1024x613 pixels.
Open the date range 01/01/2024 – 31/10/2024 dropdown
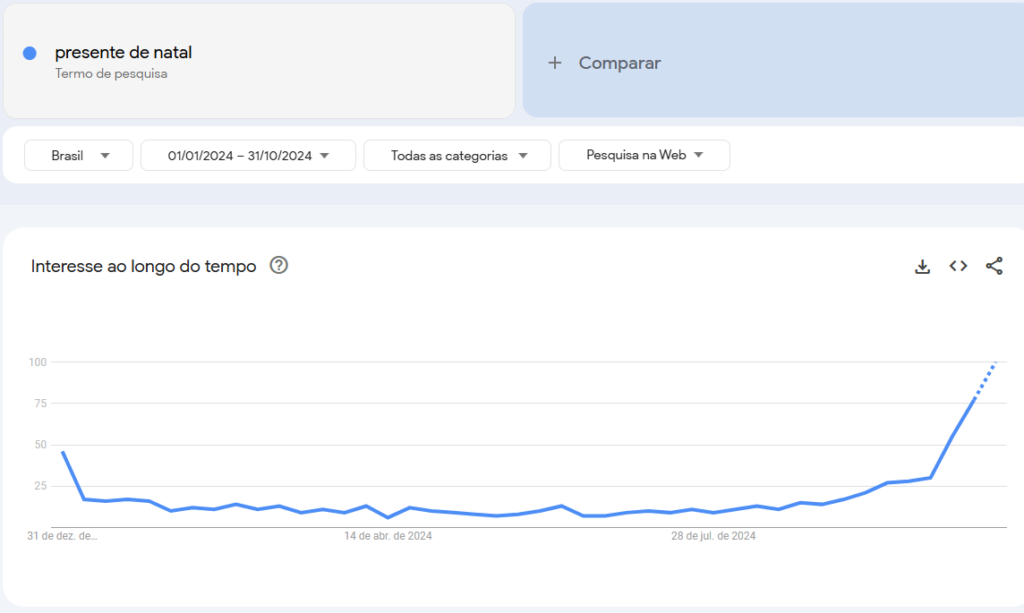click(248, 155)
